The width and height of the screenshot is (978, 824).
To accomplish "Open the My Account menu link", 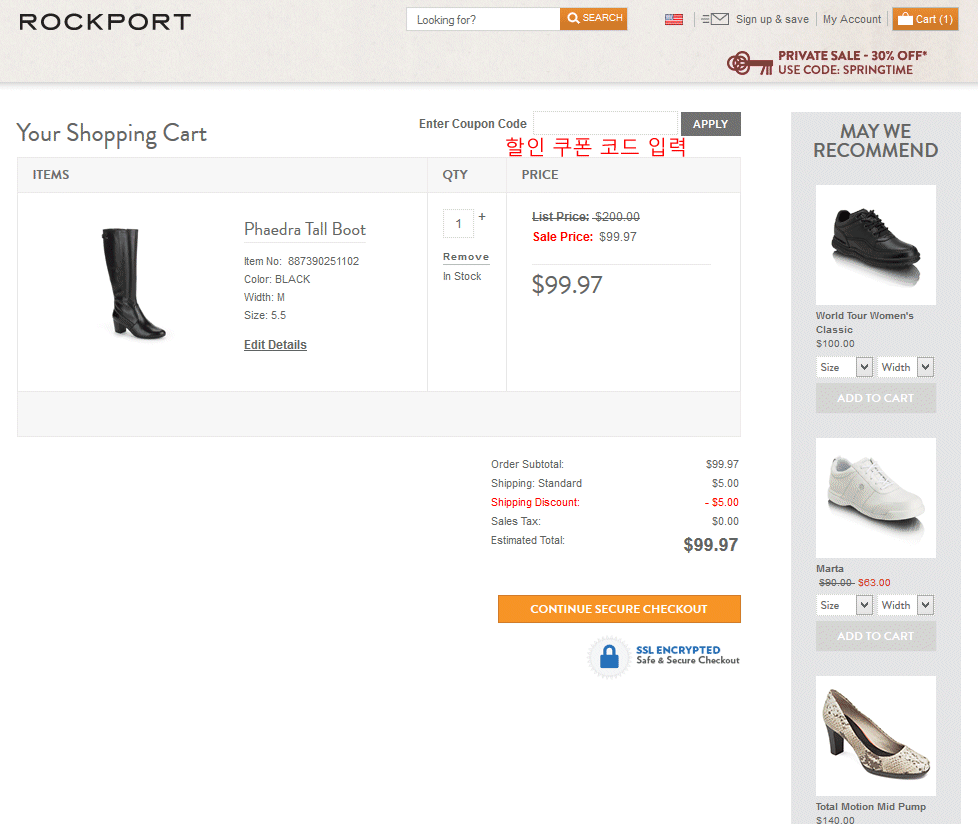I will pos(852,19).
